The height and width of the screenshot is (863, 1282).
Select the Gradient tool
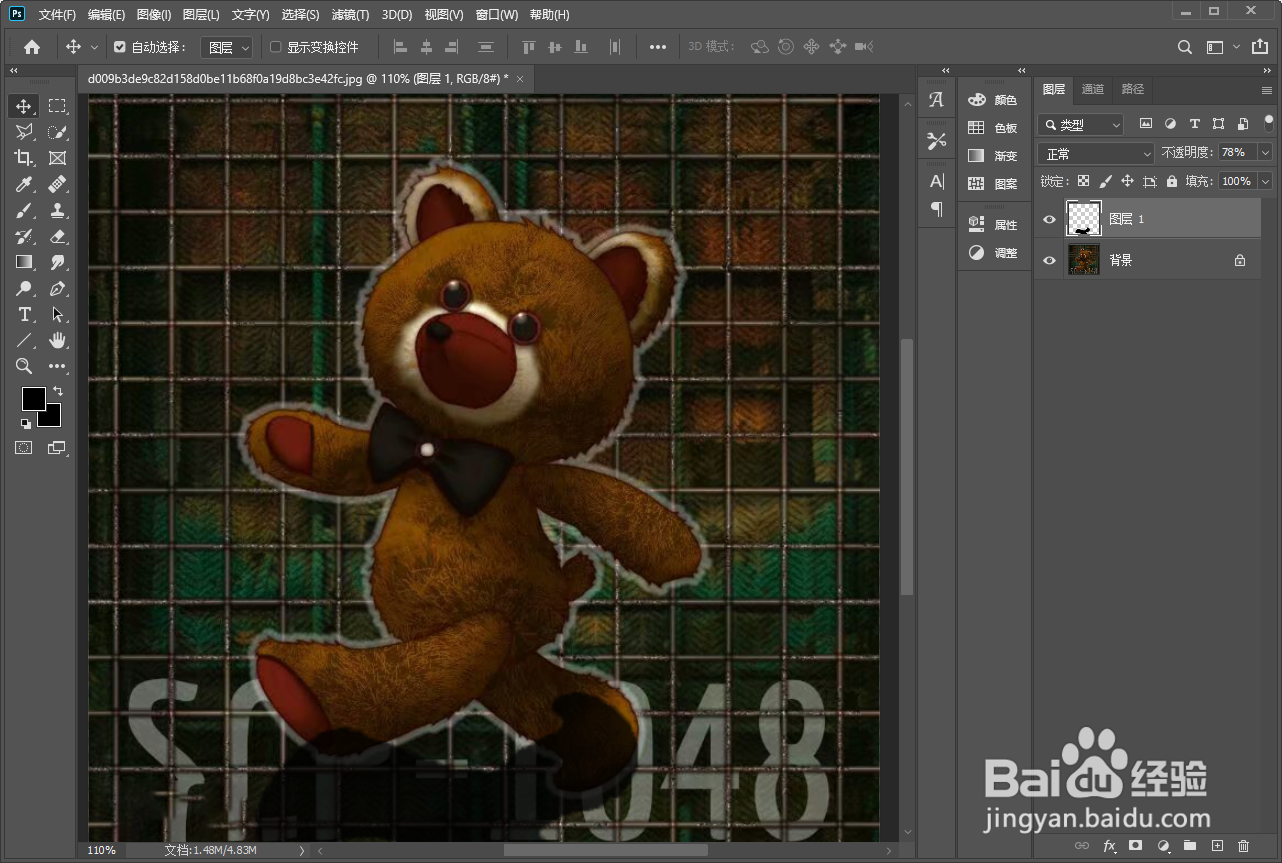24,262
